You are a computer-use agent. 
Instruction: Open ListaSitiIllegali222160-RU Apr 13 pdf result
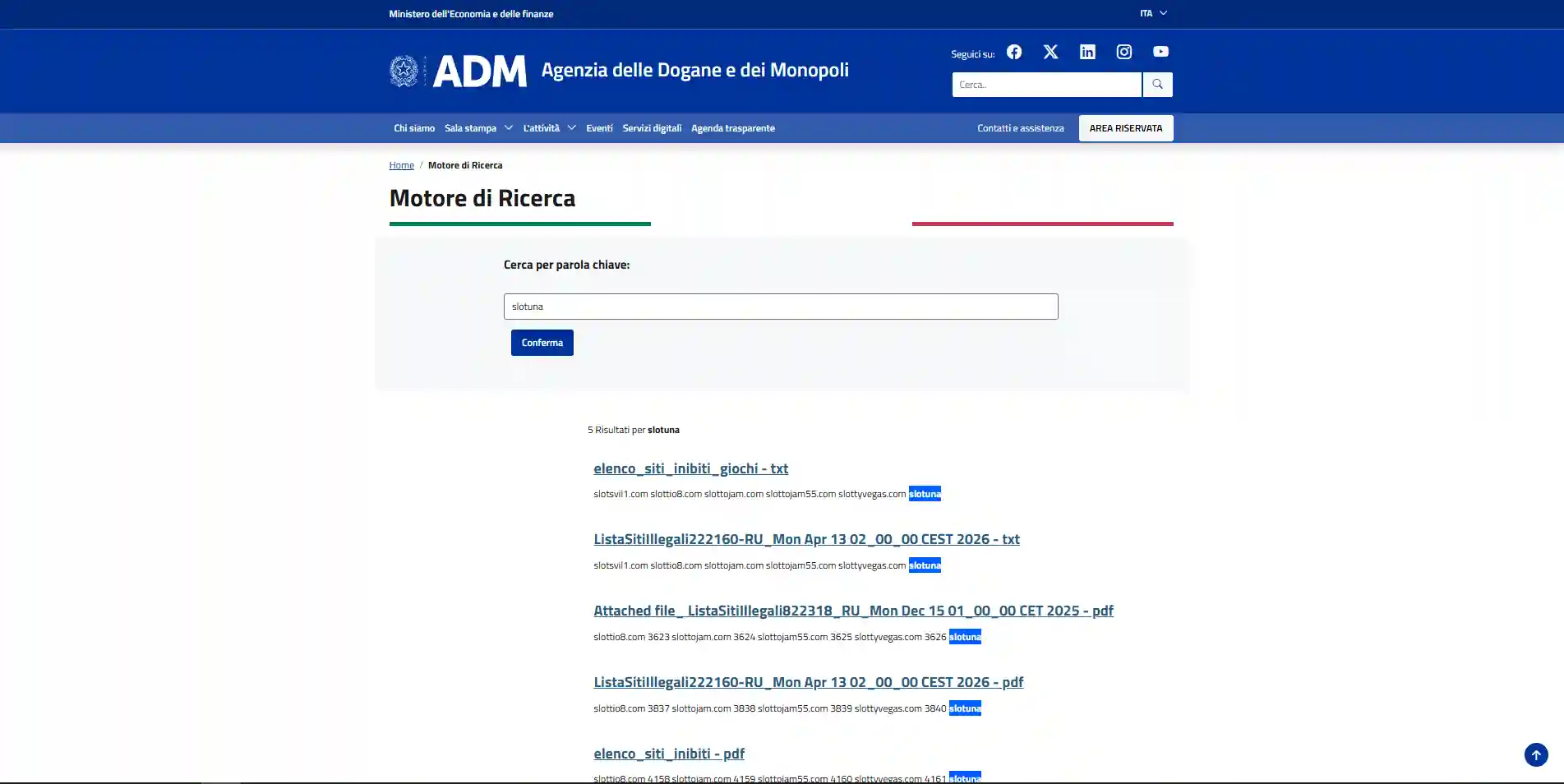[808, 682]
